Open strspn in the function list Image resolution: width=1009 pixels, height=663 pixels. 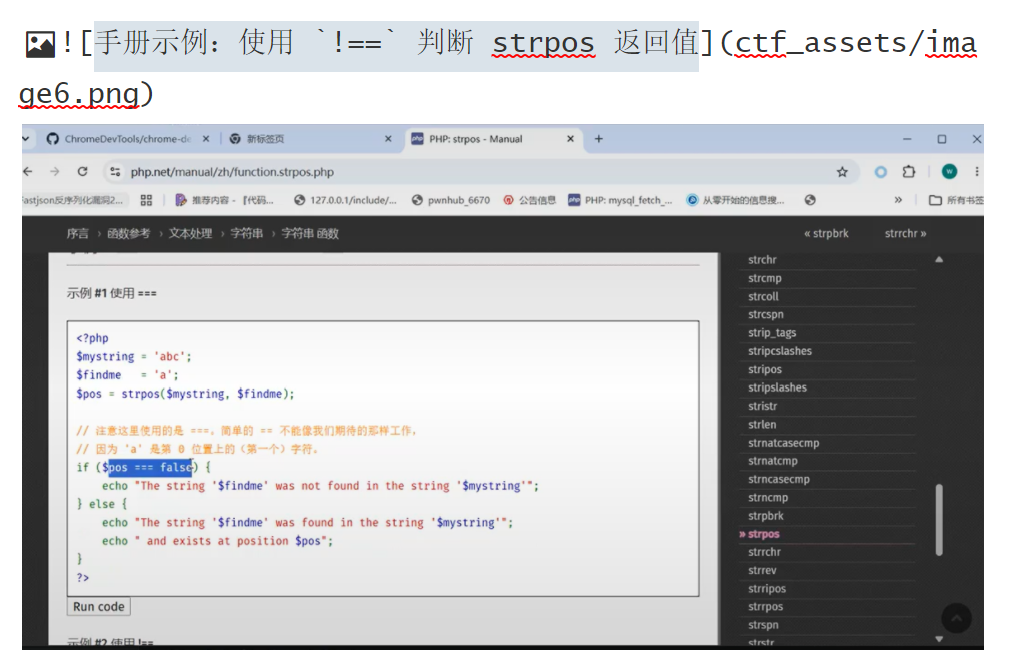[x=763, y=625]
